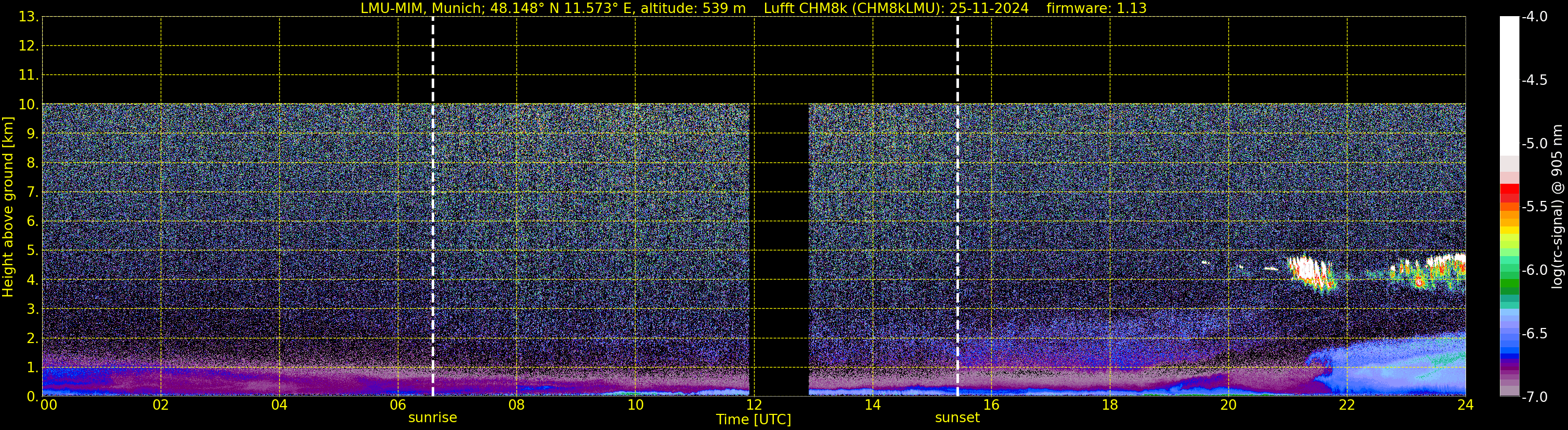Image resolution: width=1568 pixels, height=430 pixels.
Task: Click the colorbar tick '-7.0'
Action: coord(1534,397)
